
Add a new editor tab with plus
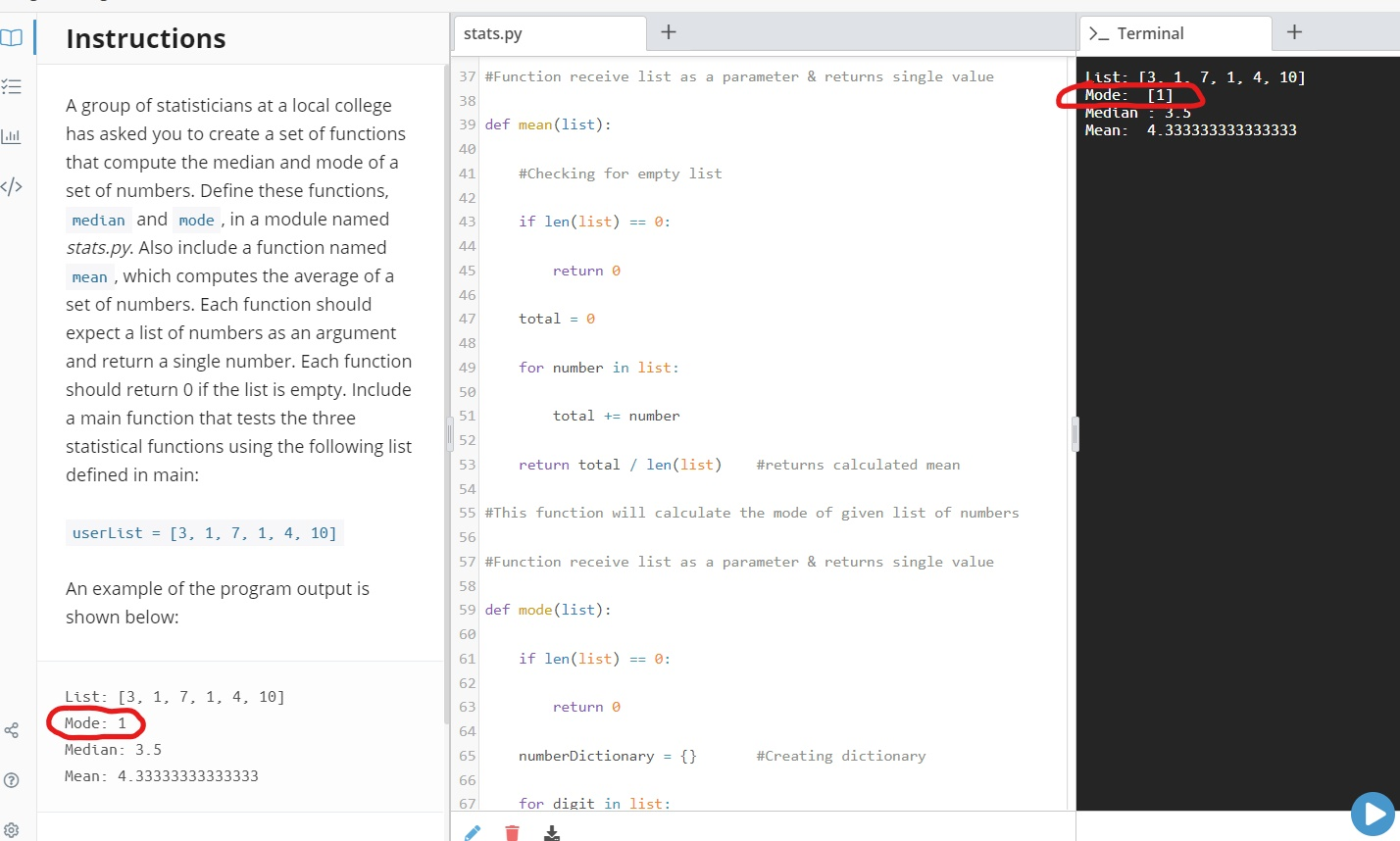[x=669, y=32]
